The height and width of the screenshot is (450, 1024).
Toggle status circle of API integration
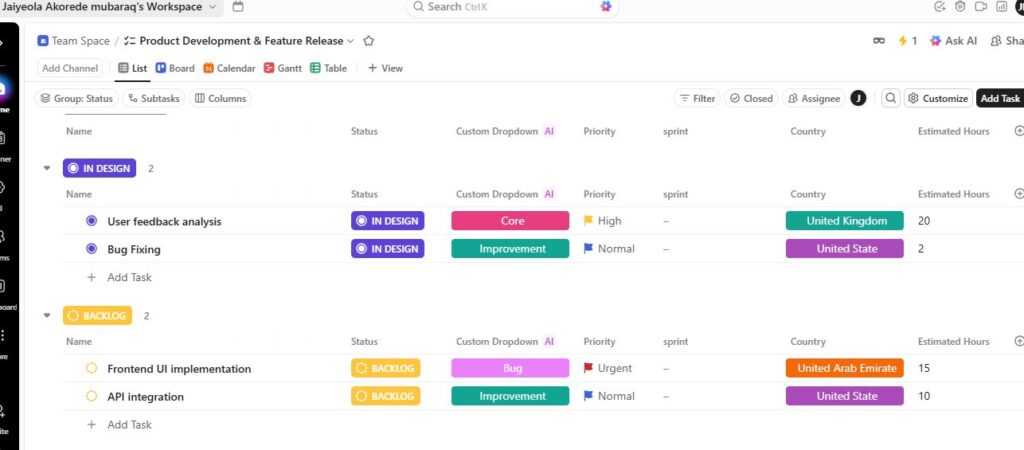(91, 396)
